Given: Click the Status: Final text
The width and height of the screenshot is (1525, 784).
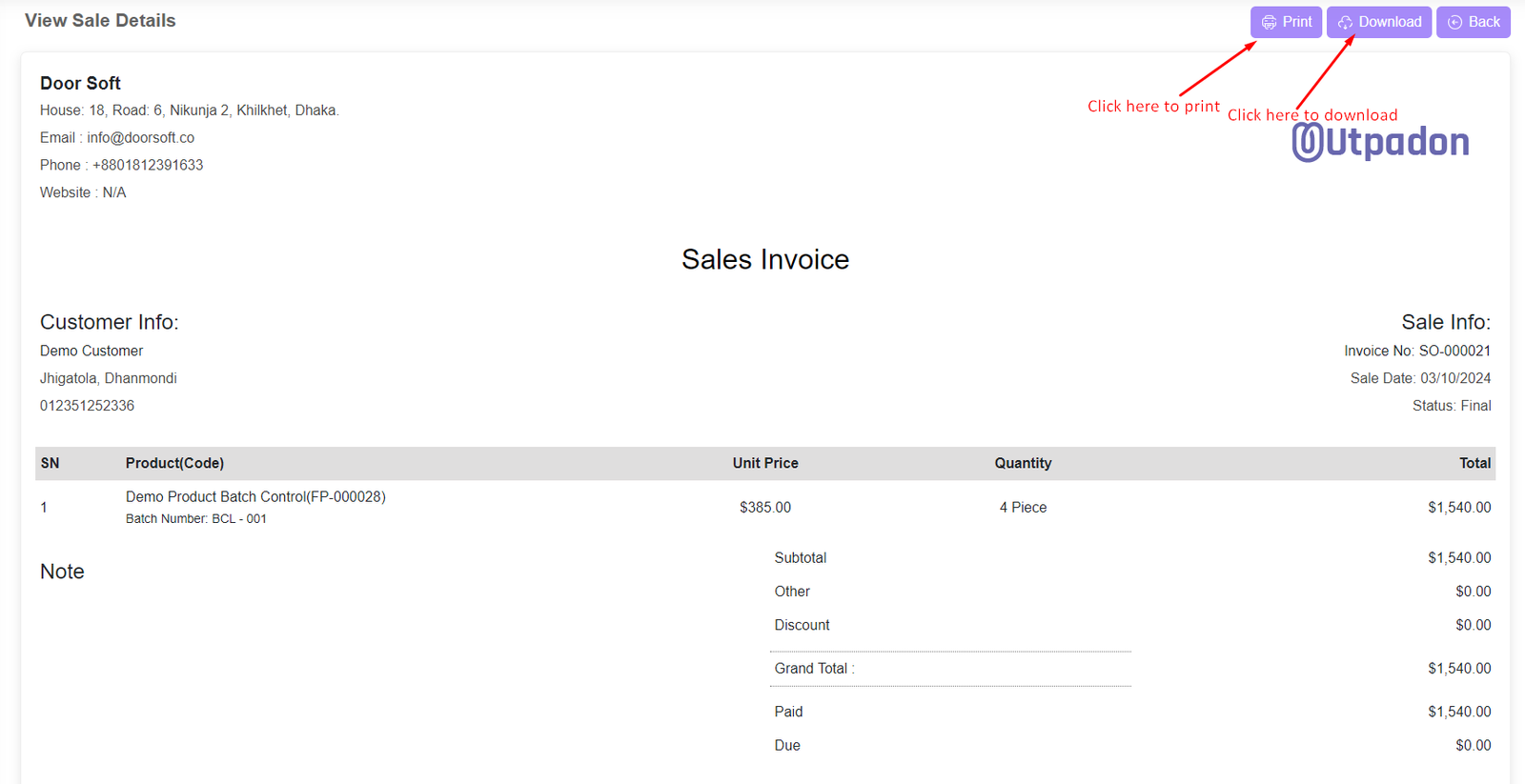Looking at the screenshot, I should [x=1451, y=406].
